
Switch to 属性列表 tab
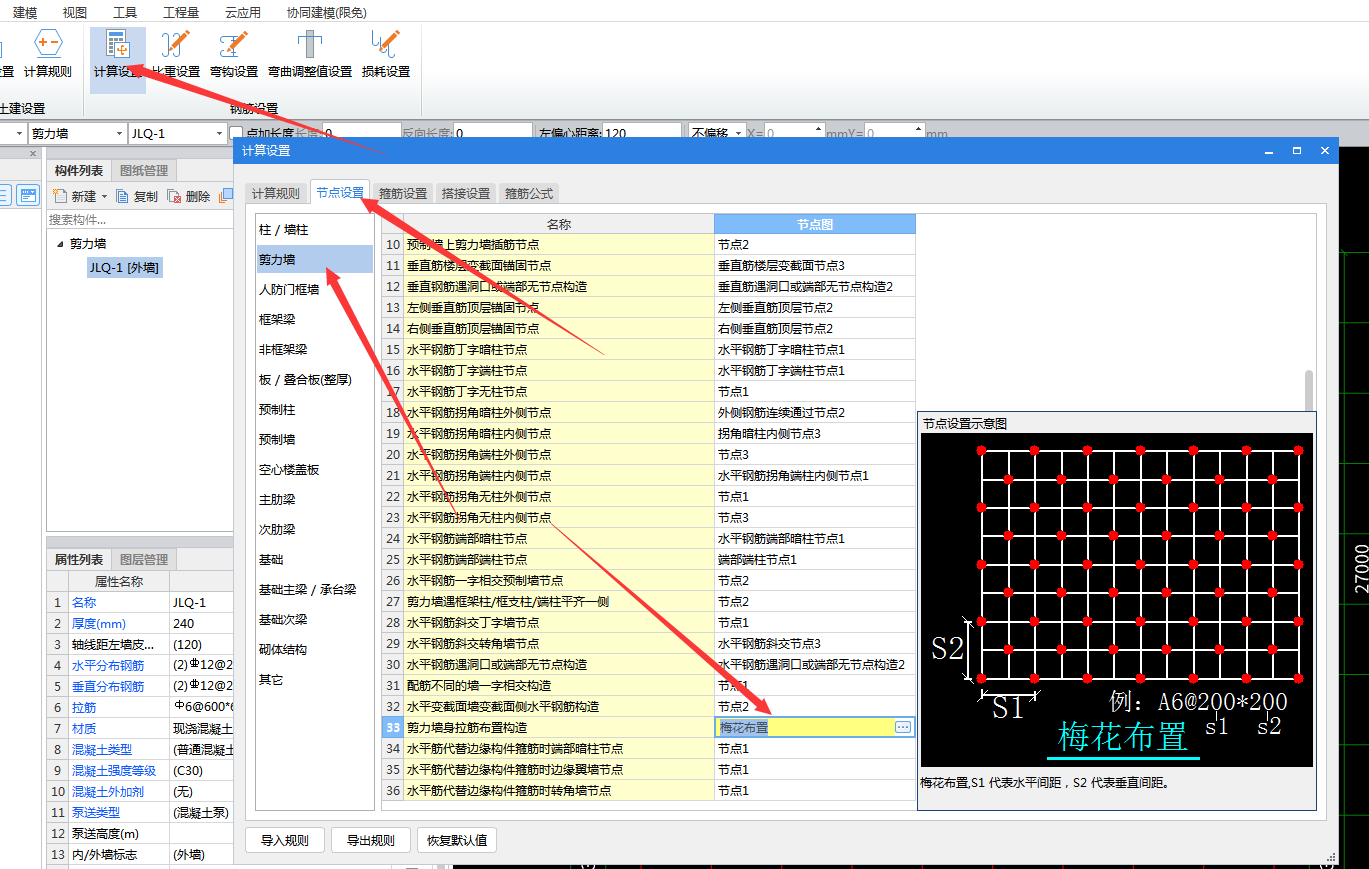(79, 559)
